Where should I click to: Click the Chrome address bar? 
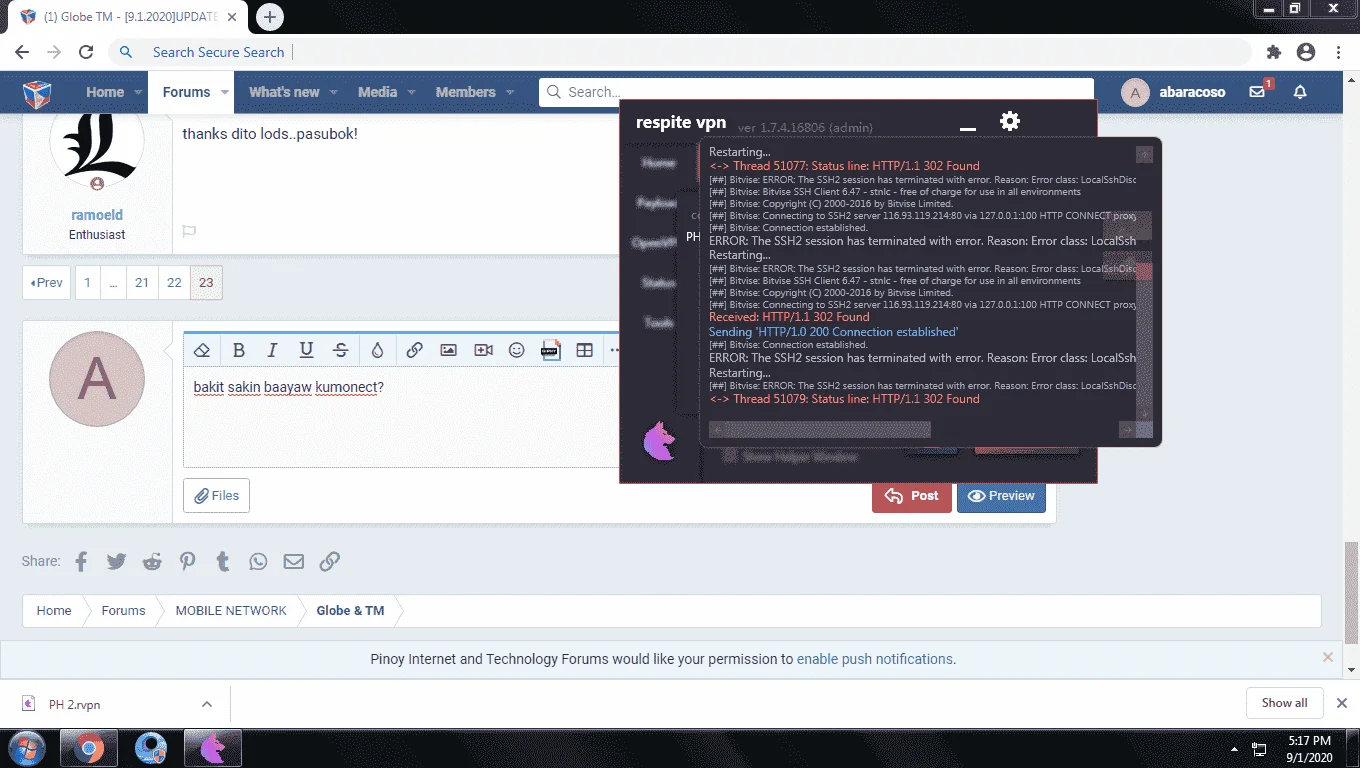(x=680, y=52)
